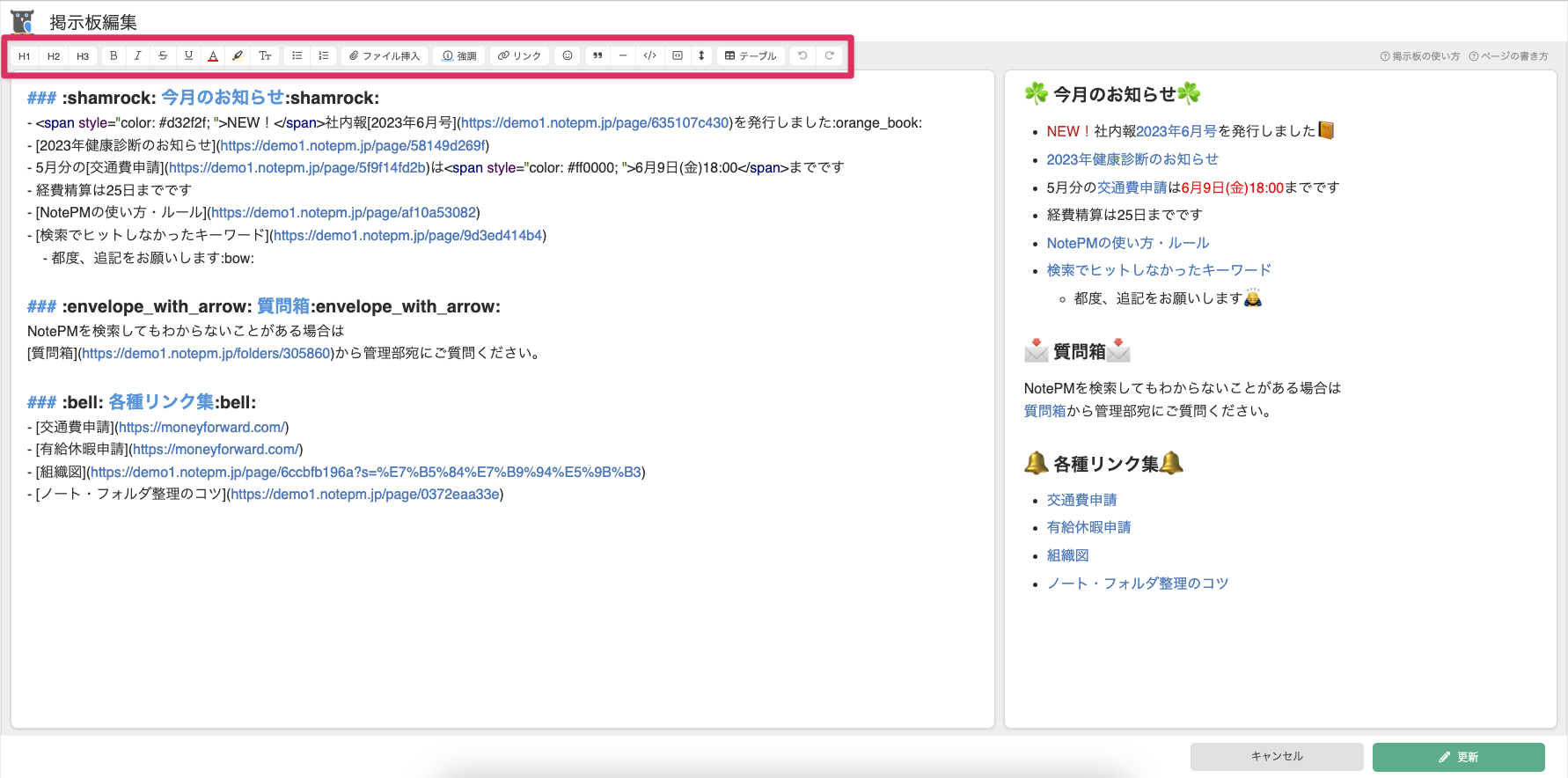Screen dimensions: 1568x778
Task: Undo the last edit
Action: (x=802, y=56)
